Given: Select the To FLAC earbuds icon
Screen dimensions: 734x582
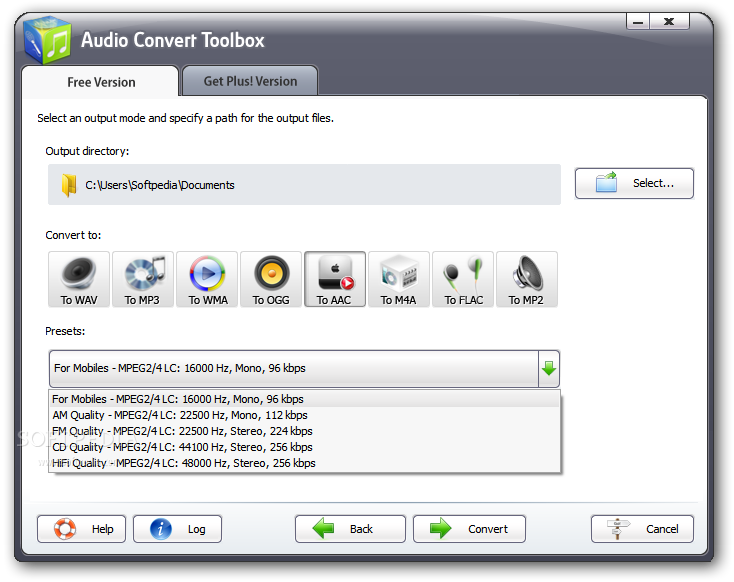Looking at the screenshot, I should [x=463, y=279].
